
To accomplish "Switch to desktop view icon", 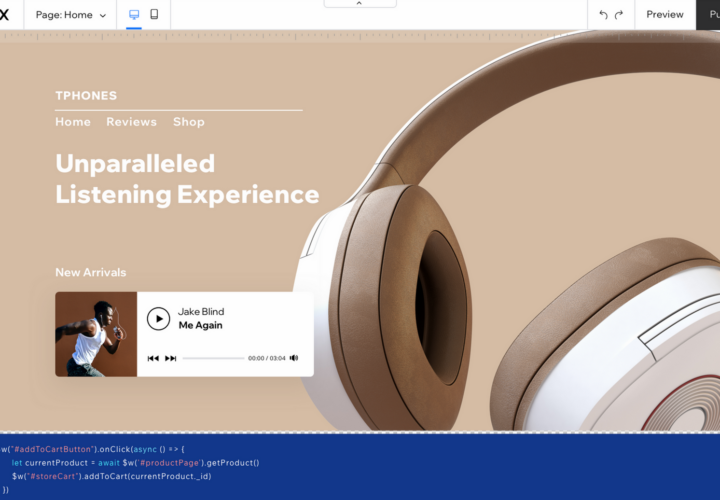I will coord(134,15).
